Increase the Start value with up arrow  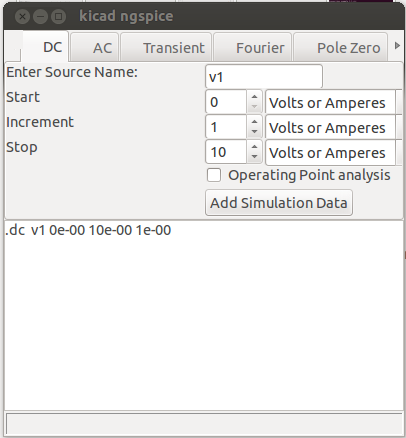[254, 97]
